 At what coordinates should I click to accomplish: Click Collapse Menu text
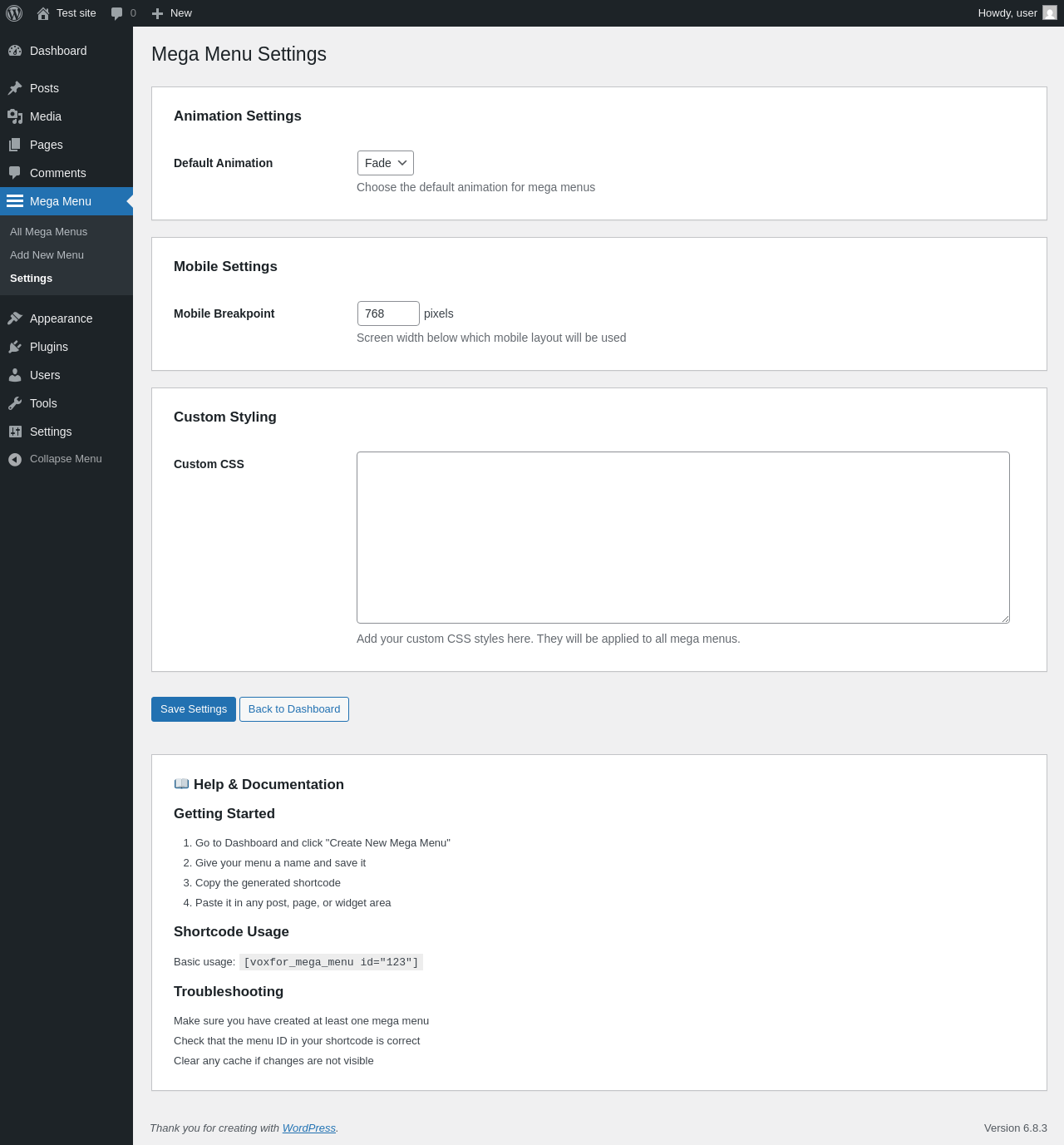66,459
